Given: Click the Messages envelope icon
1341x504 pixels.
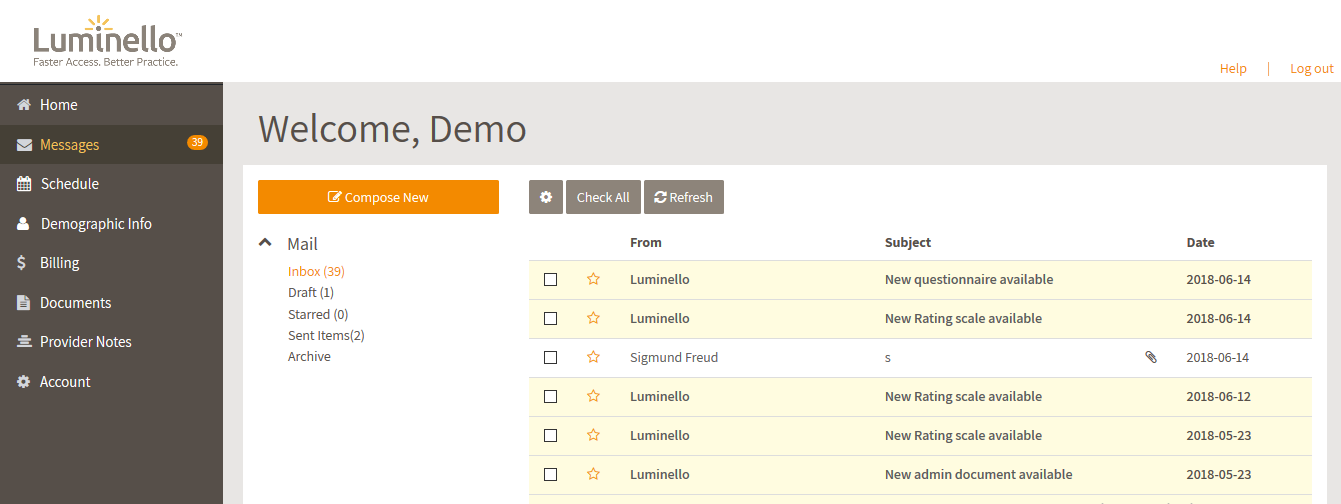Looking at the screenshot, I should (x=24, y=145).
